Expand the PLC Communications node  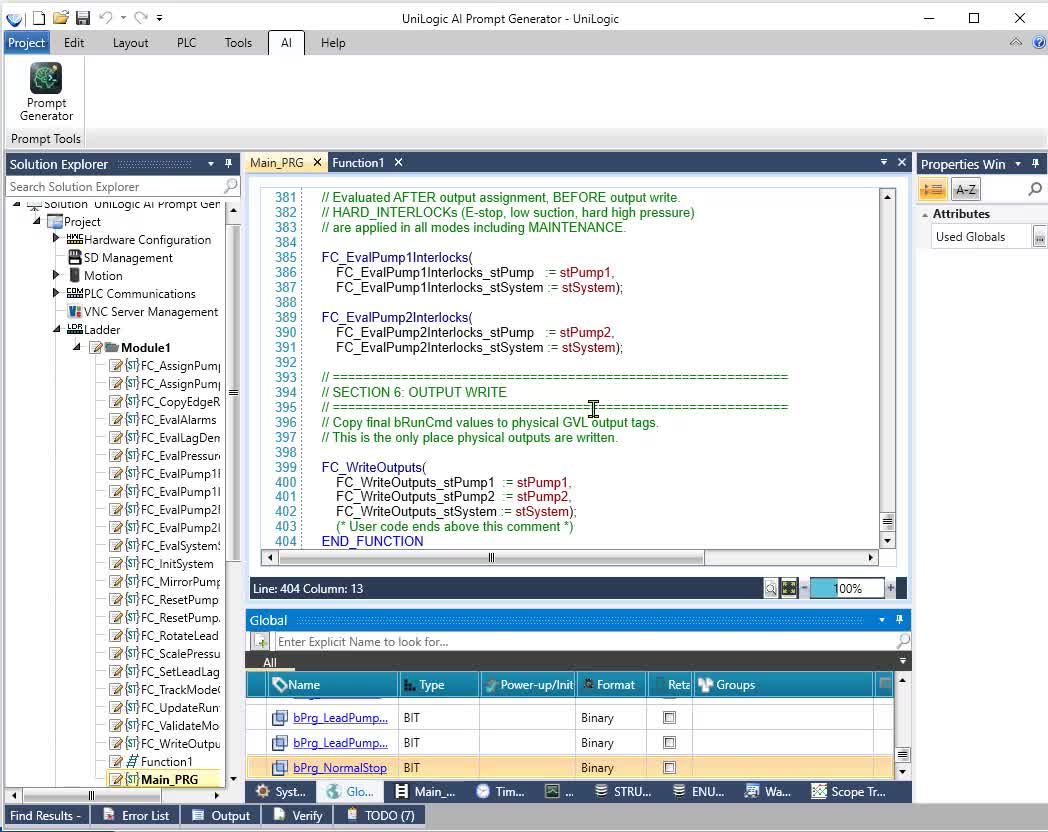[56, 292]
